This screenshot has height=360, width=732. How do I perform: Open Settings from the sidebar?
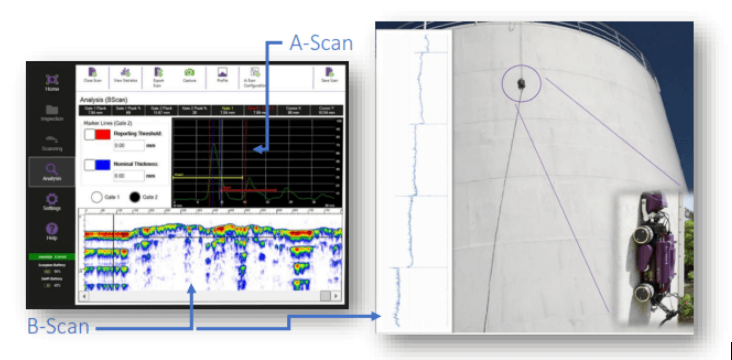52,199
